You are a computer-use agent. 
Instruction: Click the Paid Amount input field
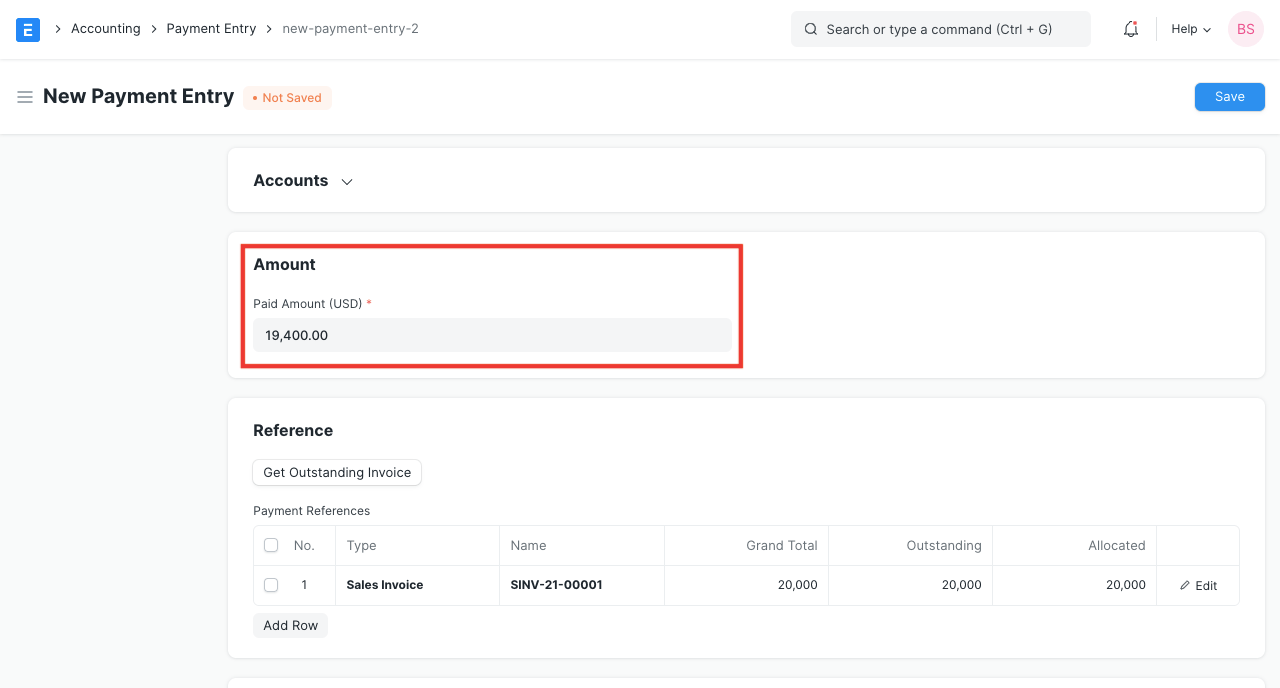click(x=492, y=335)
